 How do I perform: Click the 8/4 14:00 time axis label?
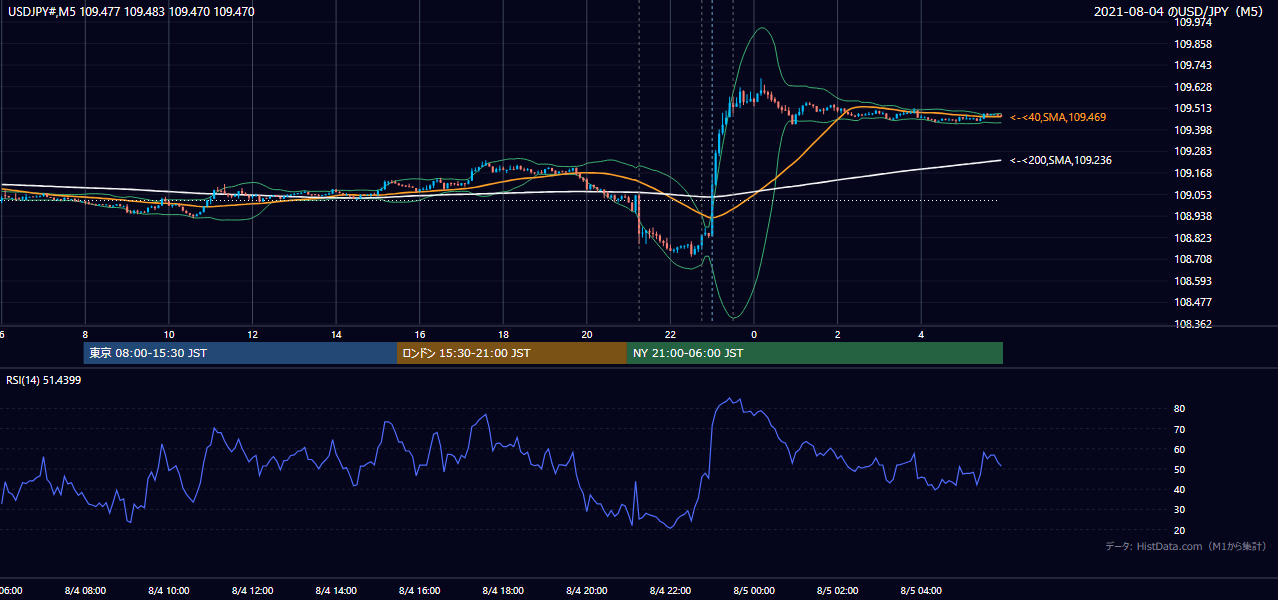(336, 590)
